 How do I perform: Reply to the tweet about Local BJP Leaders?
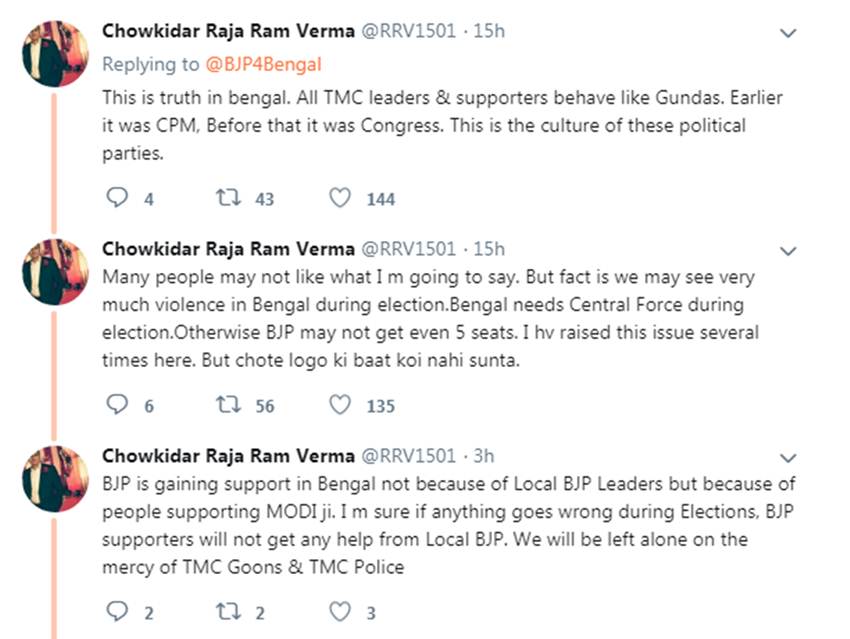click(118, 612)
